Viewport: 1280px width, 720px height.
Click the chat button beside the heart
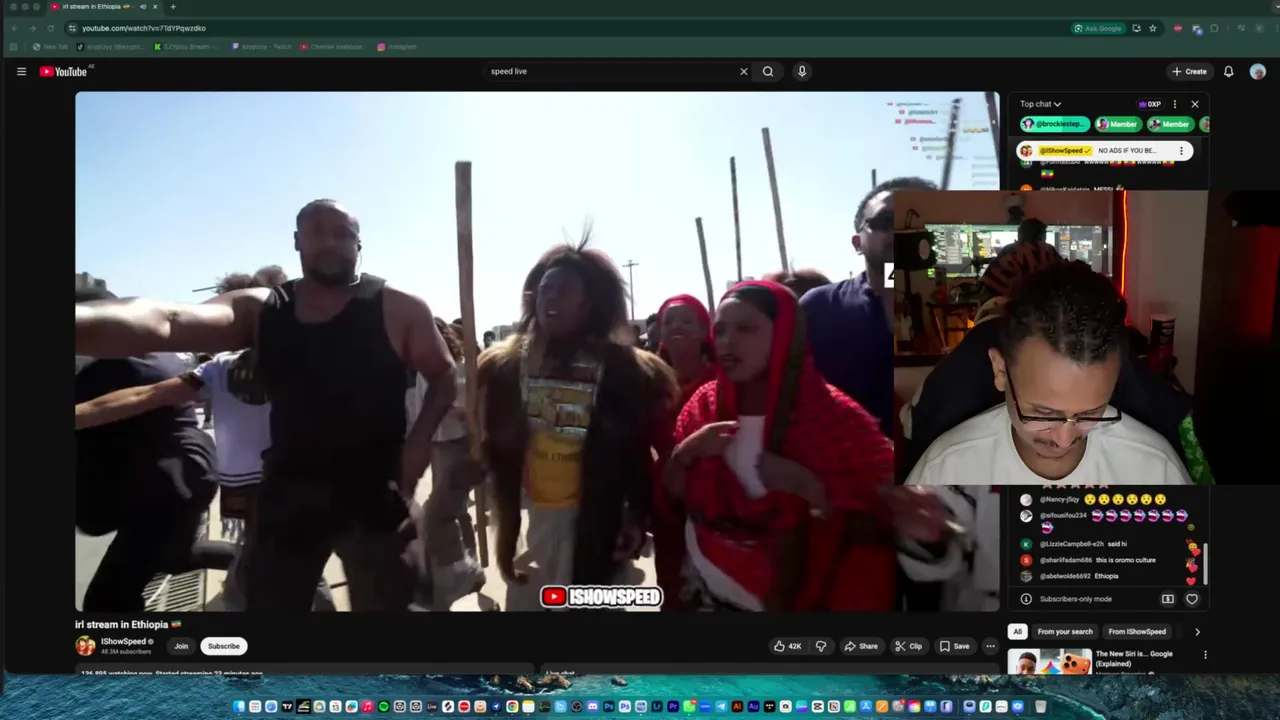pos(1167,599)
